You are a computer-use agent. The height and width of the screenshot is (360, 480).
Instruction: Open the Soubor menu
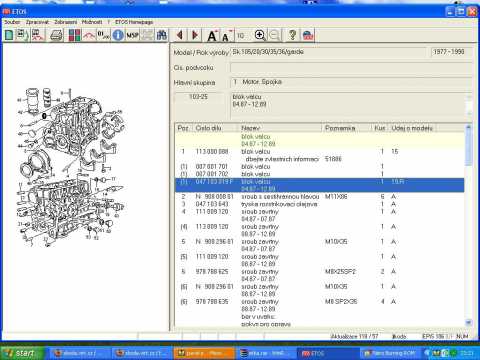tap(12, 22)
